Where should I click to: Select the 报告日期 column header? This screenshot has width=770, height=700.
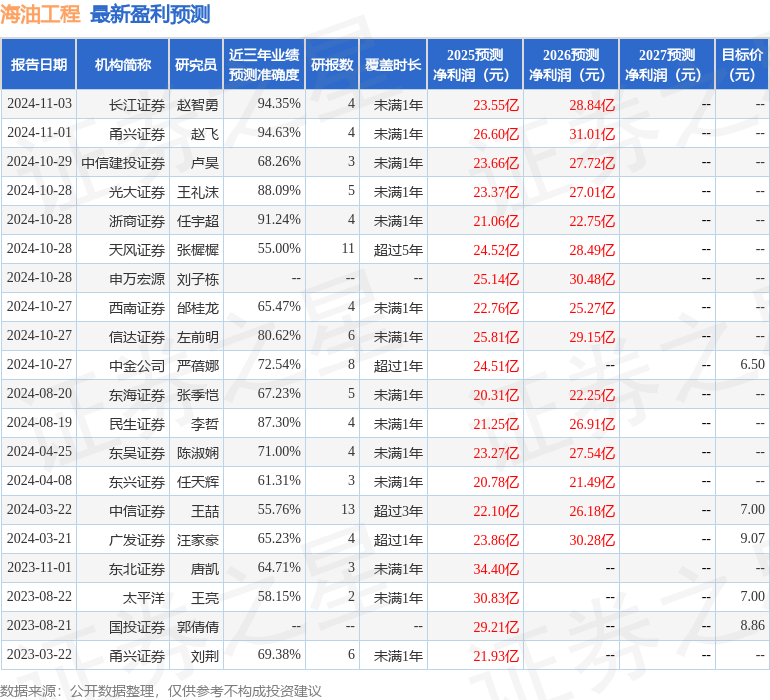pos(39,64)
